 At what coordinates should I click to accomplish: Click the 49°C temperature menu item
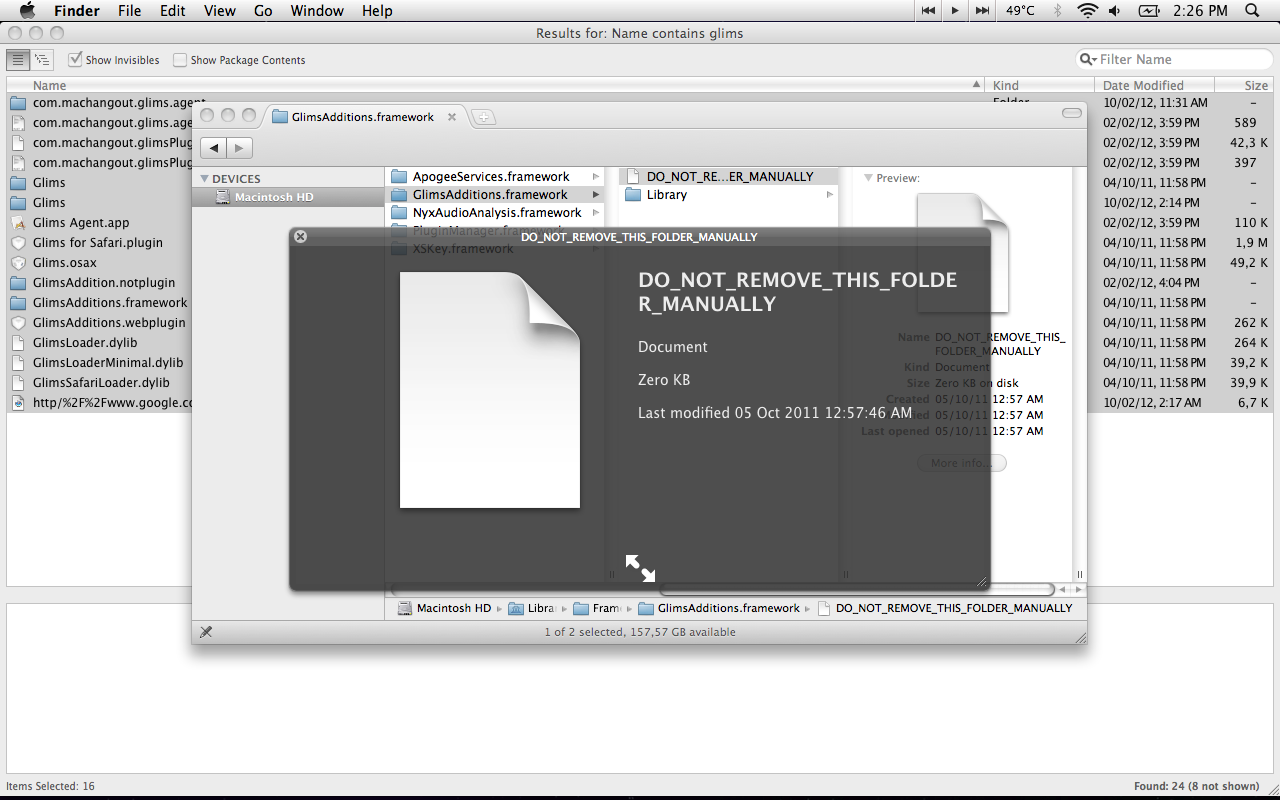pyautogui.click(x=1020, y=11)
